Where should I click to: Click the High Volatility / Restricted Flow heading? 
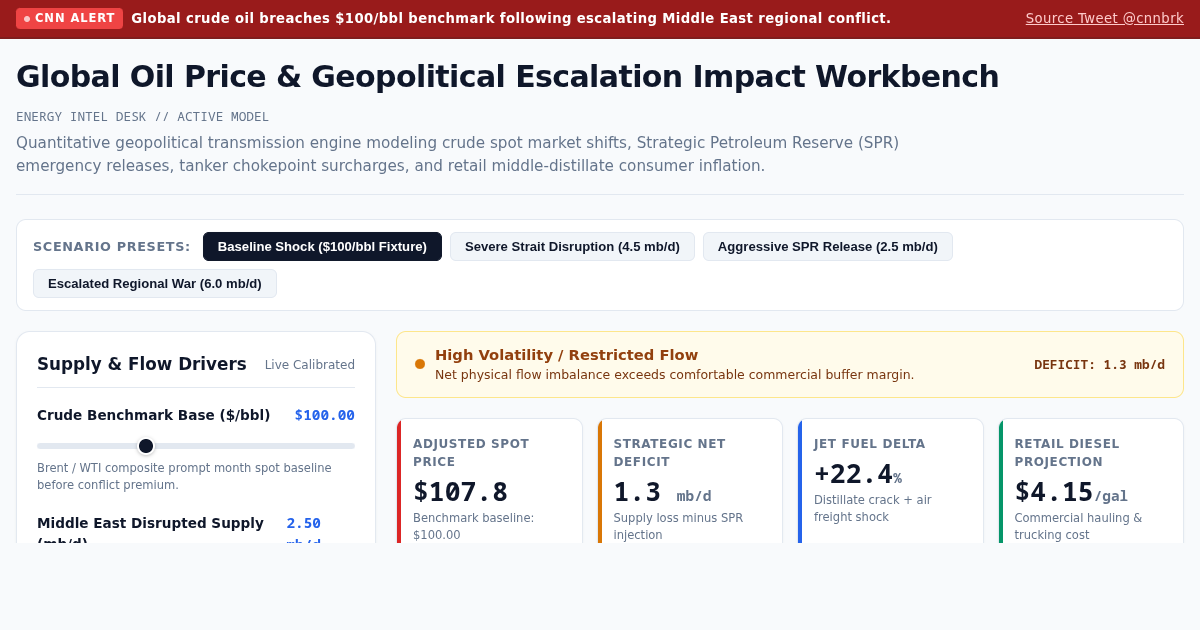pyautogui.click(x=566, y=355)
